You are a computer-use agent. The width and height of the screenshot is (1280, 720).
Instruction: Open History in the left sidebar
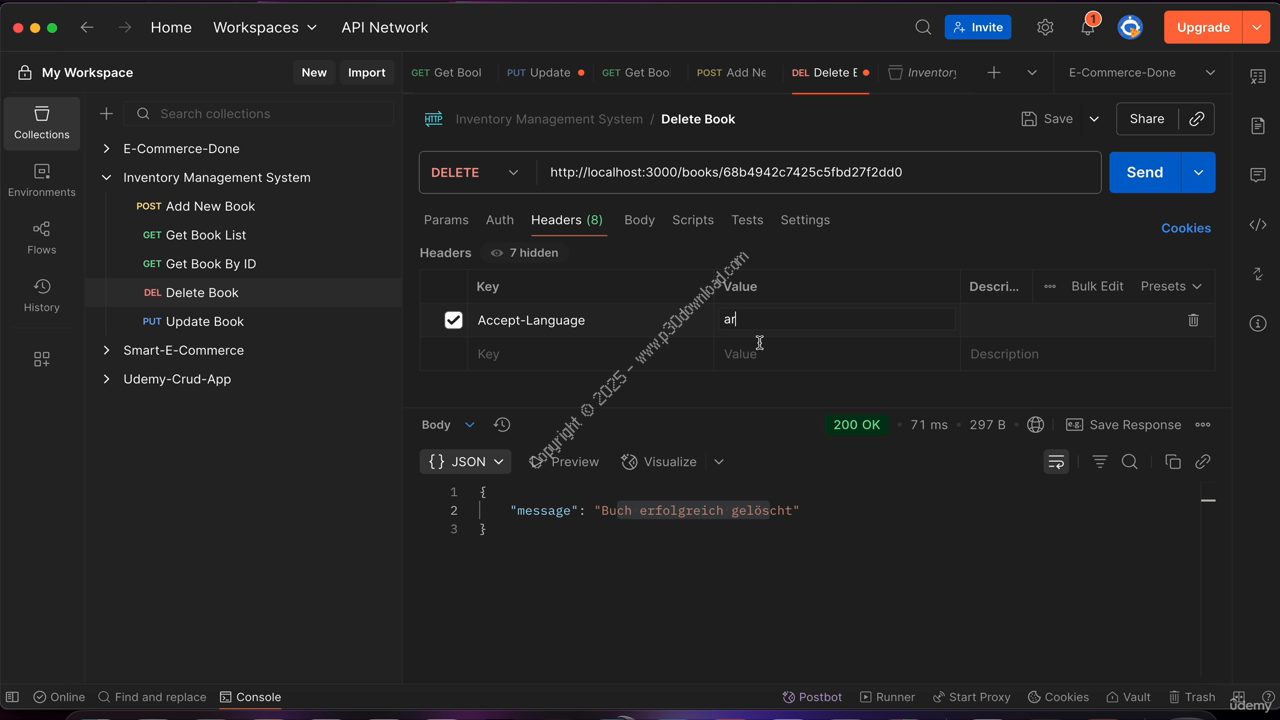pos(42,295)
